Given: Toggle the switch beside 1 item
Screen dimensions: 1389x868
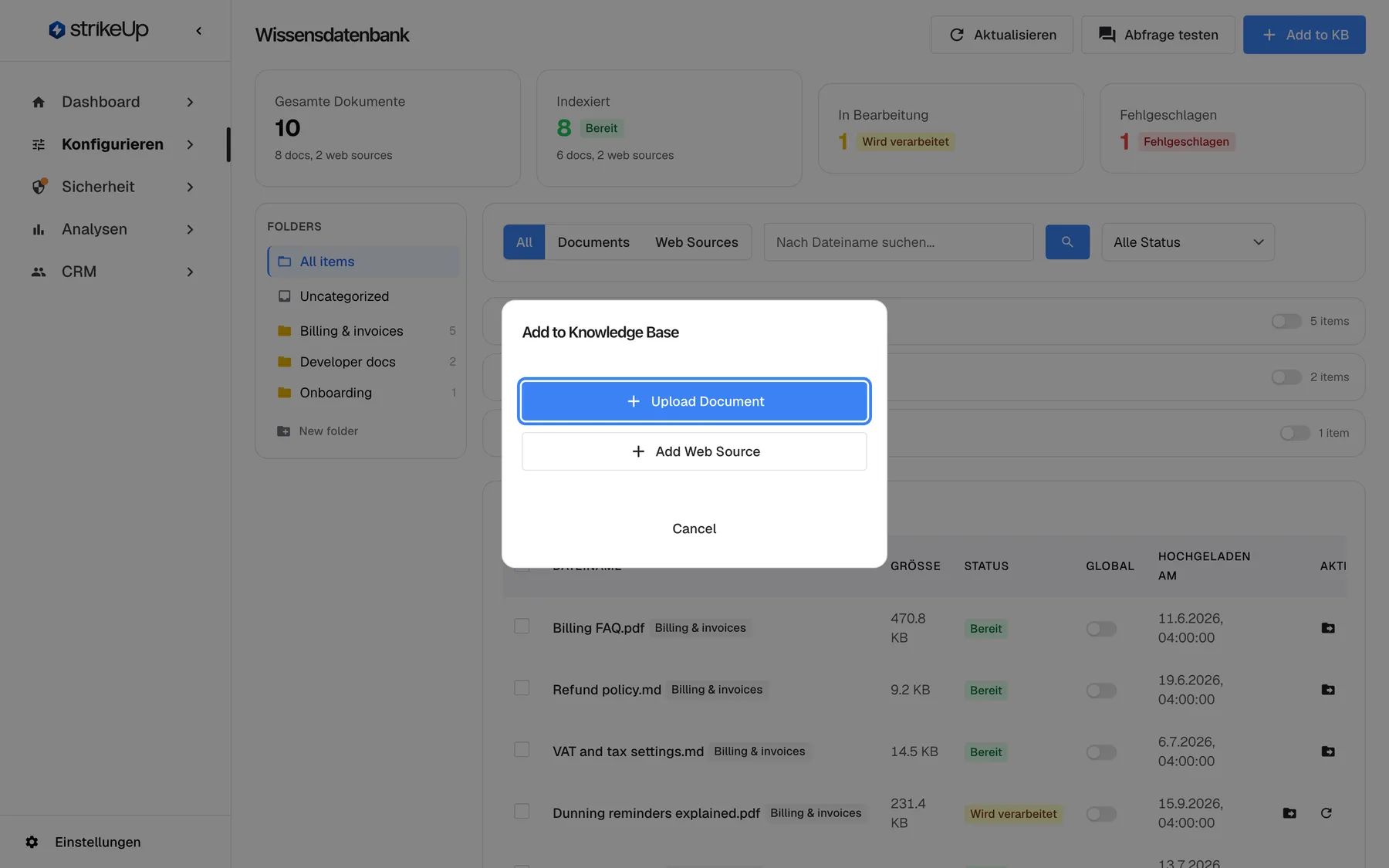Looking at the screenshot, I should [x=1295, y=433].
